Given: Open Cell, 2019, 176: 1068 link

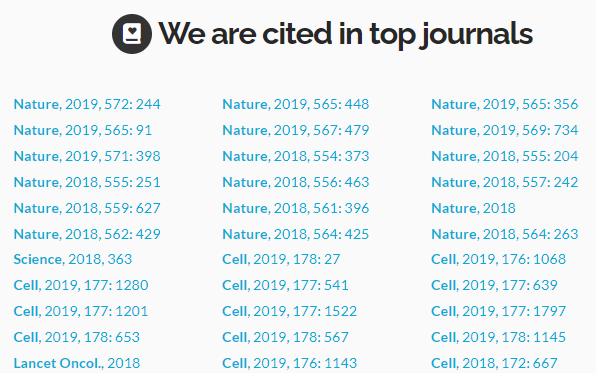Looking at the screenshot, I should tap(499, 259).
